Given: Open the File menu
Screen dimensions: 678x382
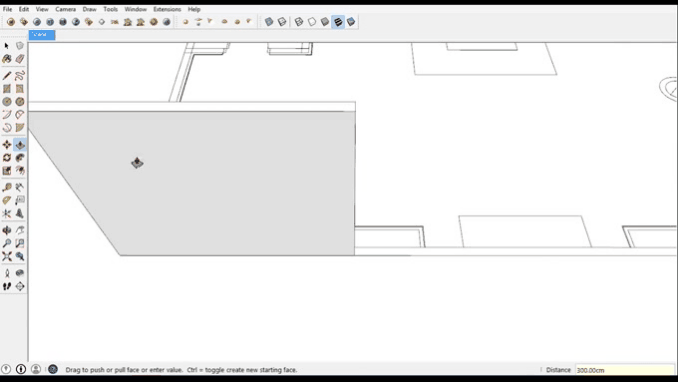Looking at the screenshot, I should (7, 9).
